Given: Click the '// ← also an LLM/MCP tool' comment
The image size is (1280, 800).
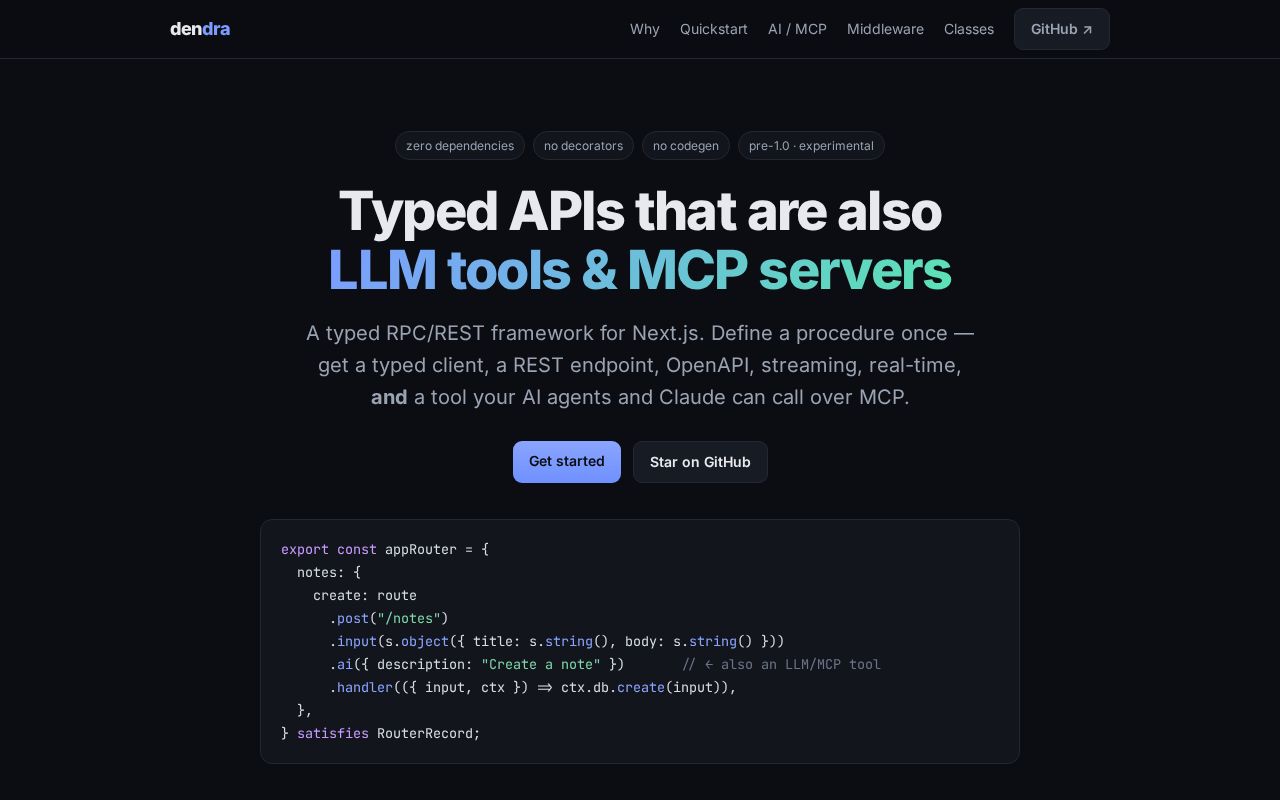Looking at the screenshot, I should coord(781,665).
